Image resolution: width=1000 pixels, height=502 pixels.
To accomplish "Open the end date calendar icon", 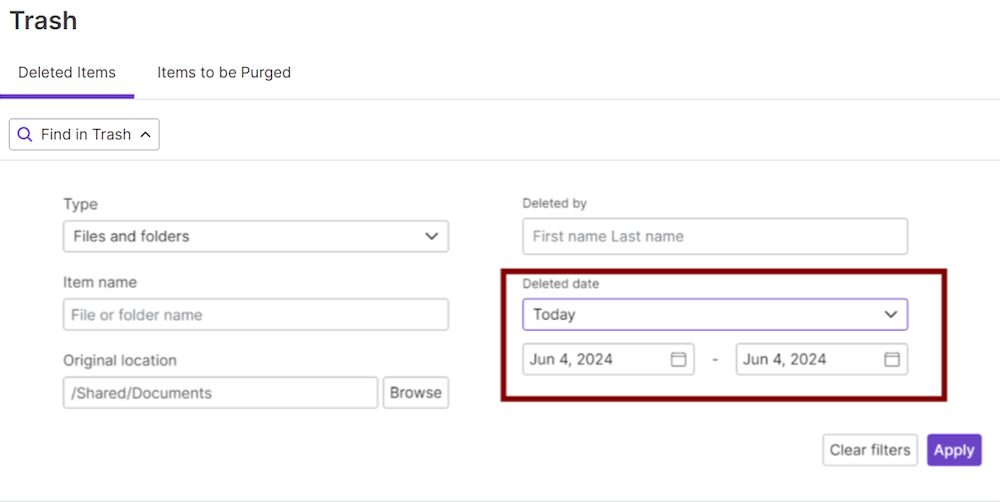I will click(892, 360).
